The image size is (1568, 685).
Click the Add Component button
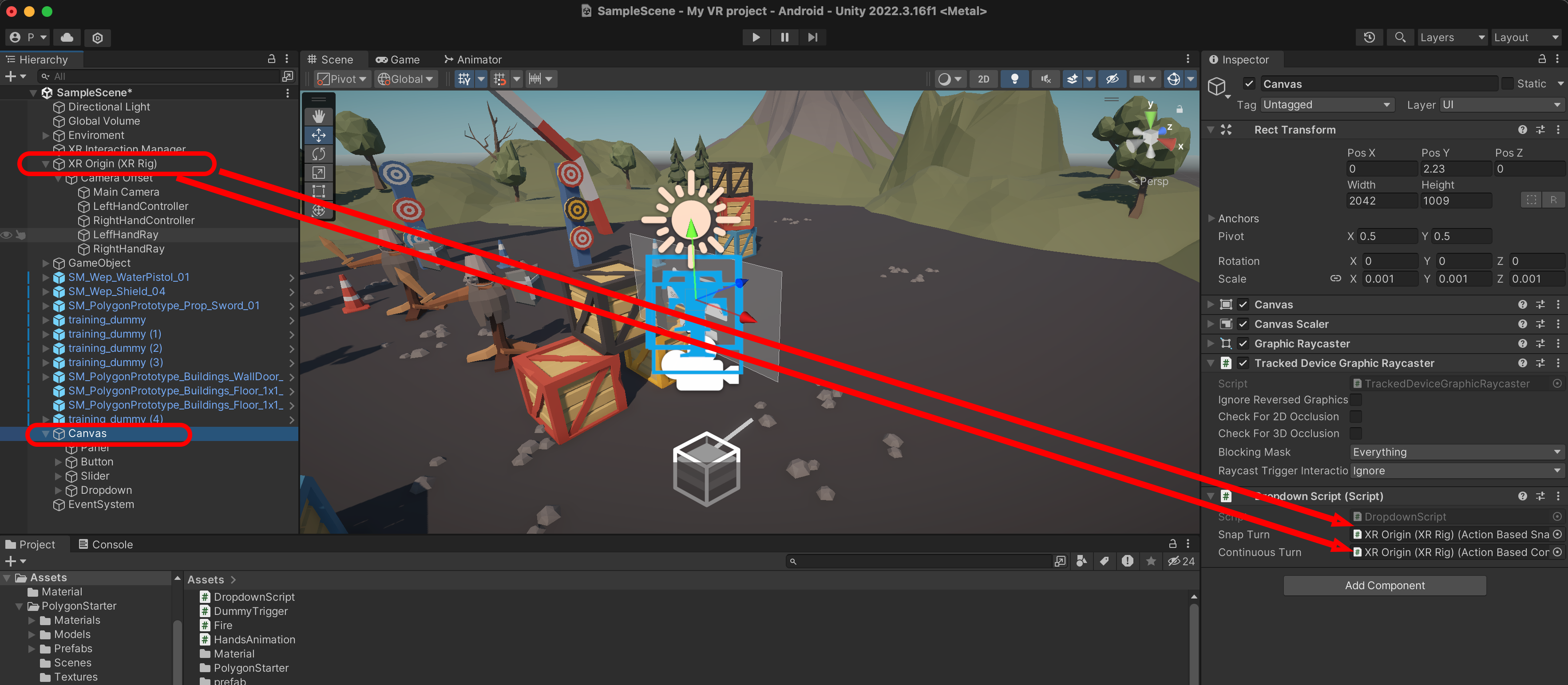[x=1384, y=585]
